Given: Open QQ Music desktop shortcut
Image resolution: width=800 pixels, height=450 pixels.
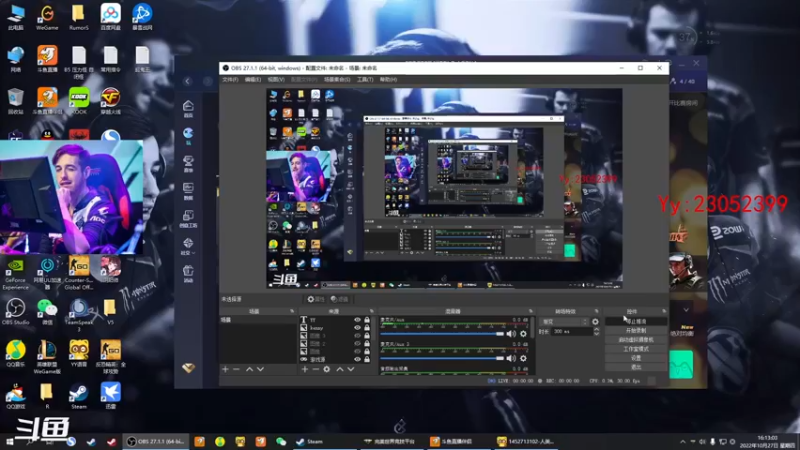Looking at the screenshot, I should point(15,353).
